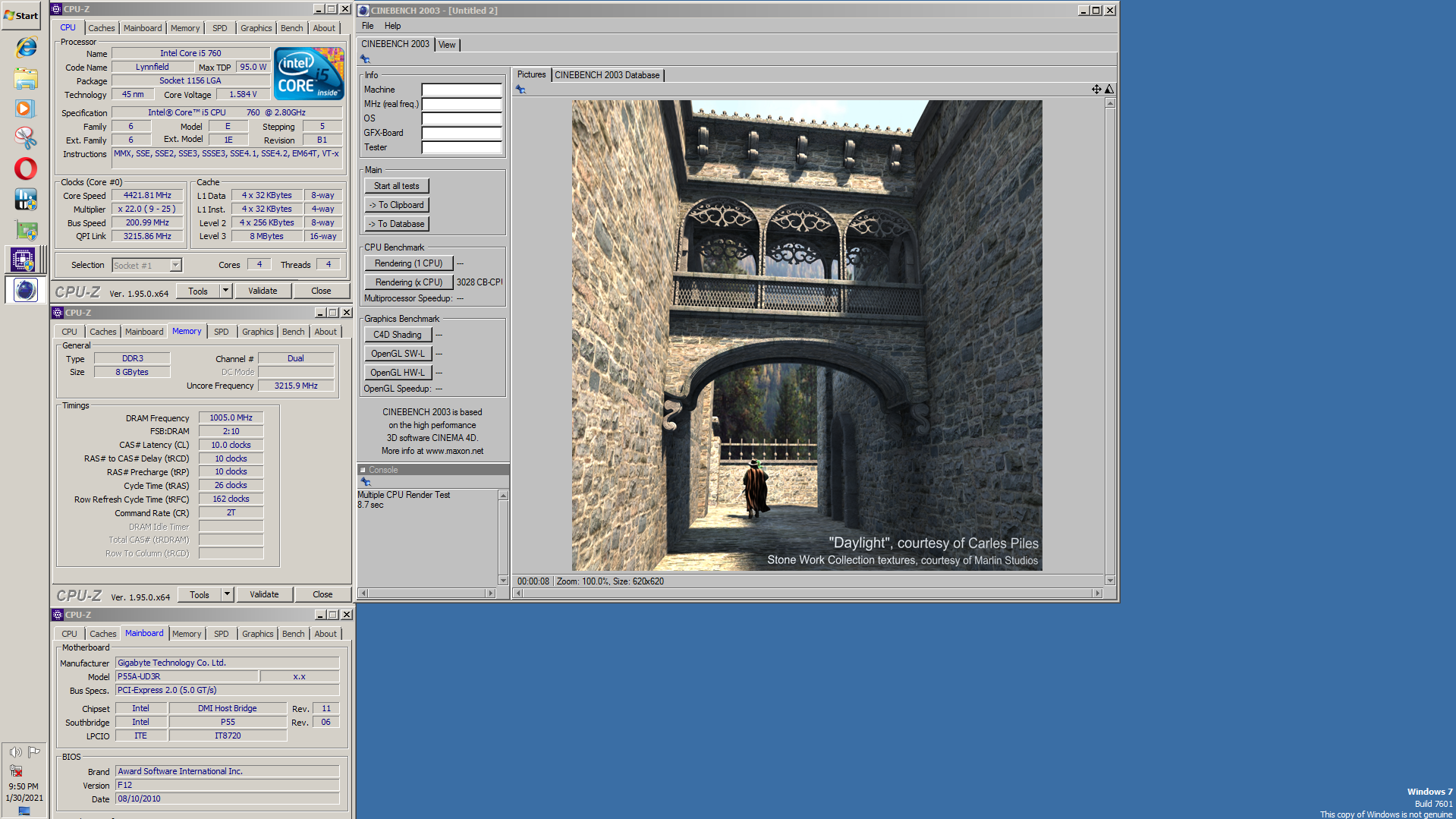
Task: Open the Windows Start menu
Action: coord(21,15)
